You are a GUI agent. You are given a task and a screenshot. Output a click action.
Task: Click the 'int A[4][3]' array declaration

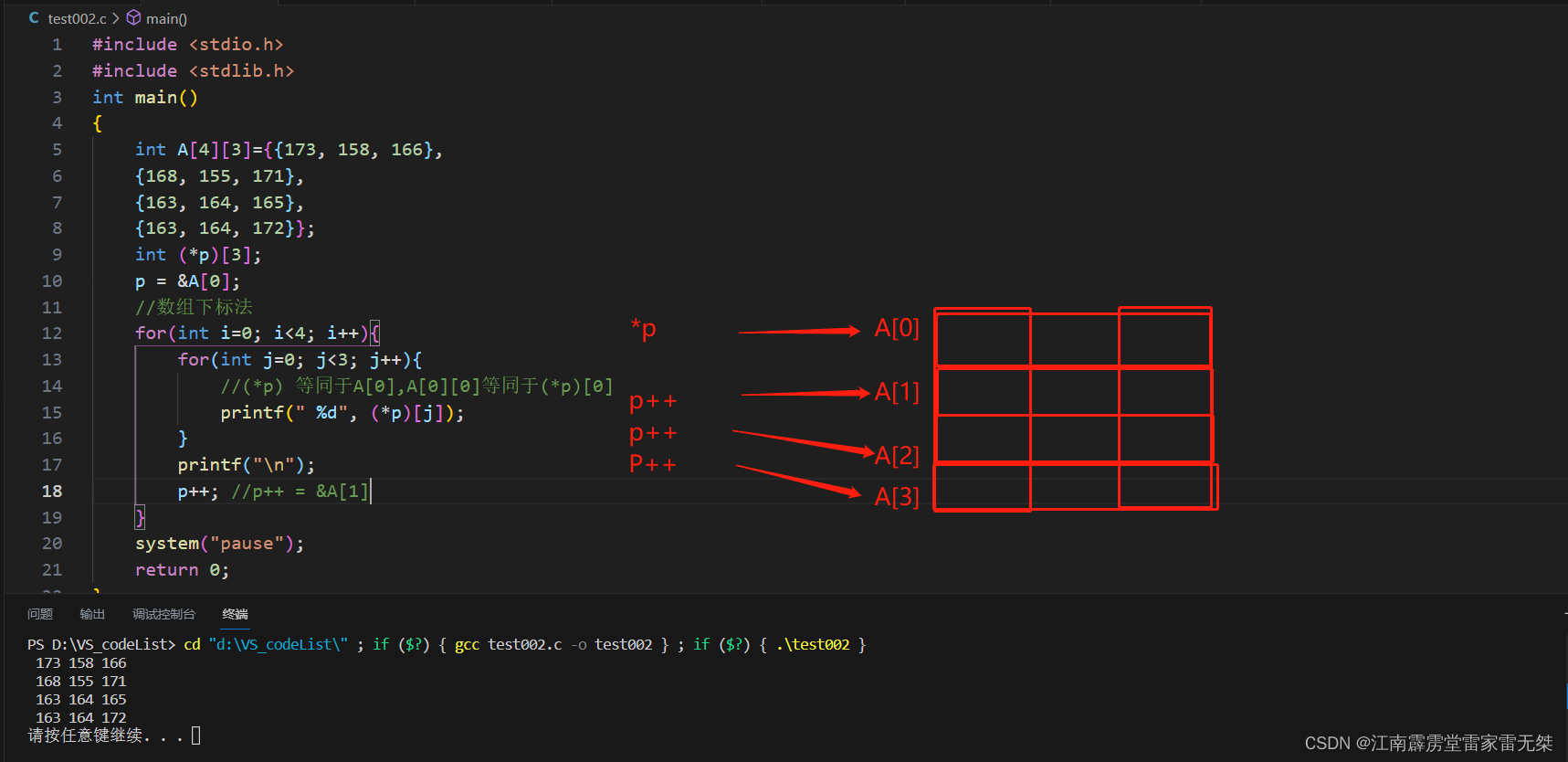click(x=289, y=150)
